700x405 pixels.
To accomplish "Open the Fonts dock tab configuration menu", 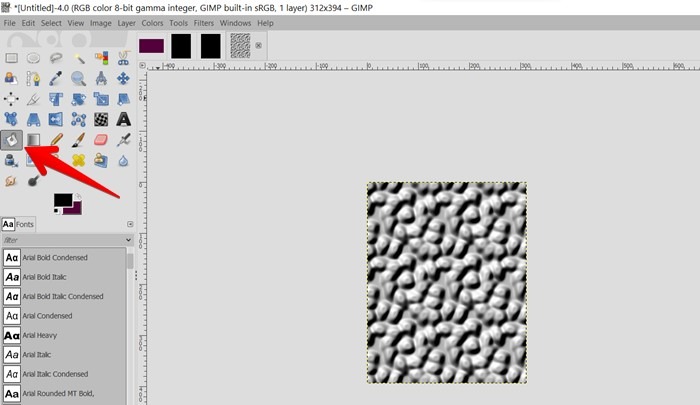I will [x=130, y=224].
